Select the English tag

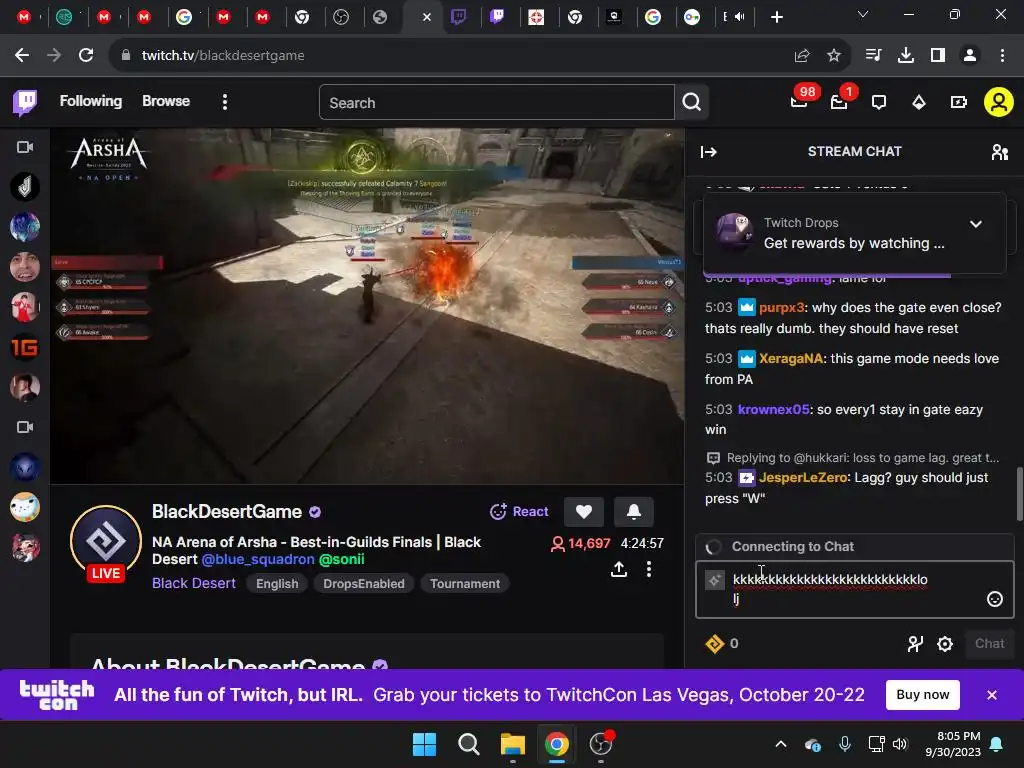[x=277, y=584]
